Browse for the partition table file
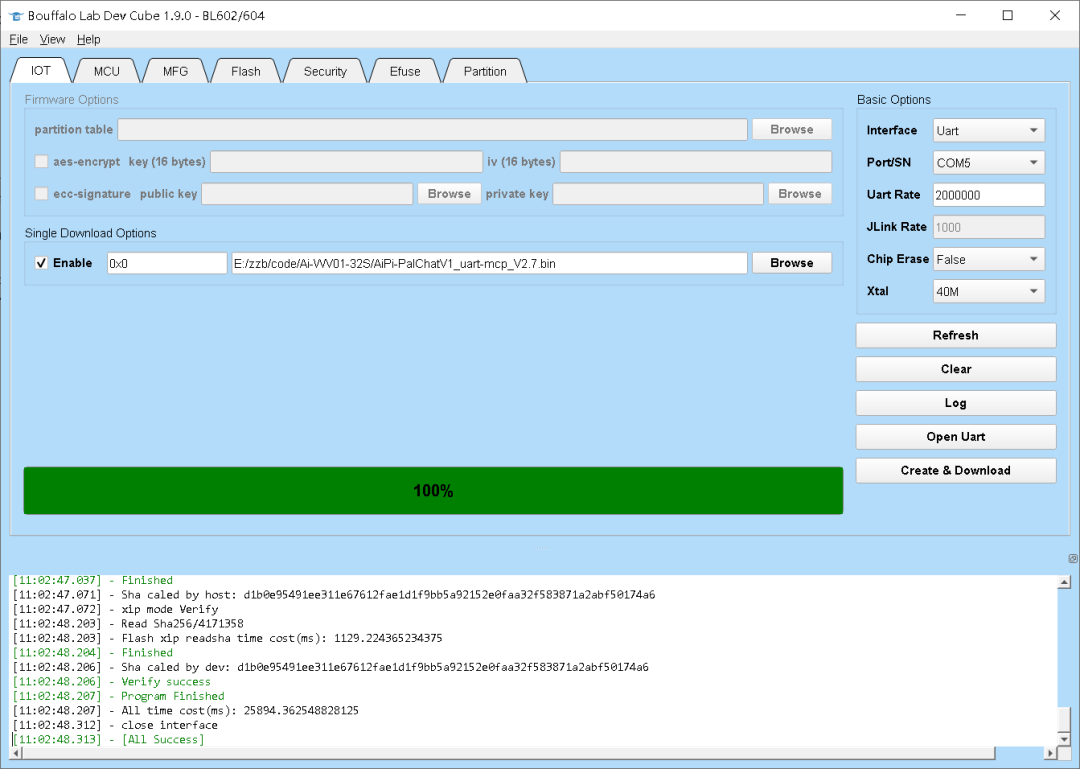1080x769 pixels. 791,130
